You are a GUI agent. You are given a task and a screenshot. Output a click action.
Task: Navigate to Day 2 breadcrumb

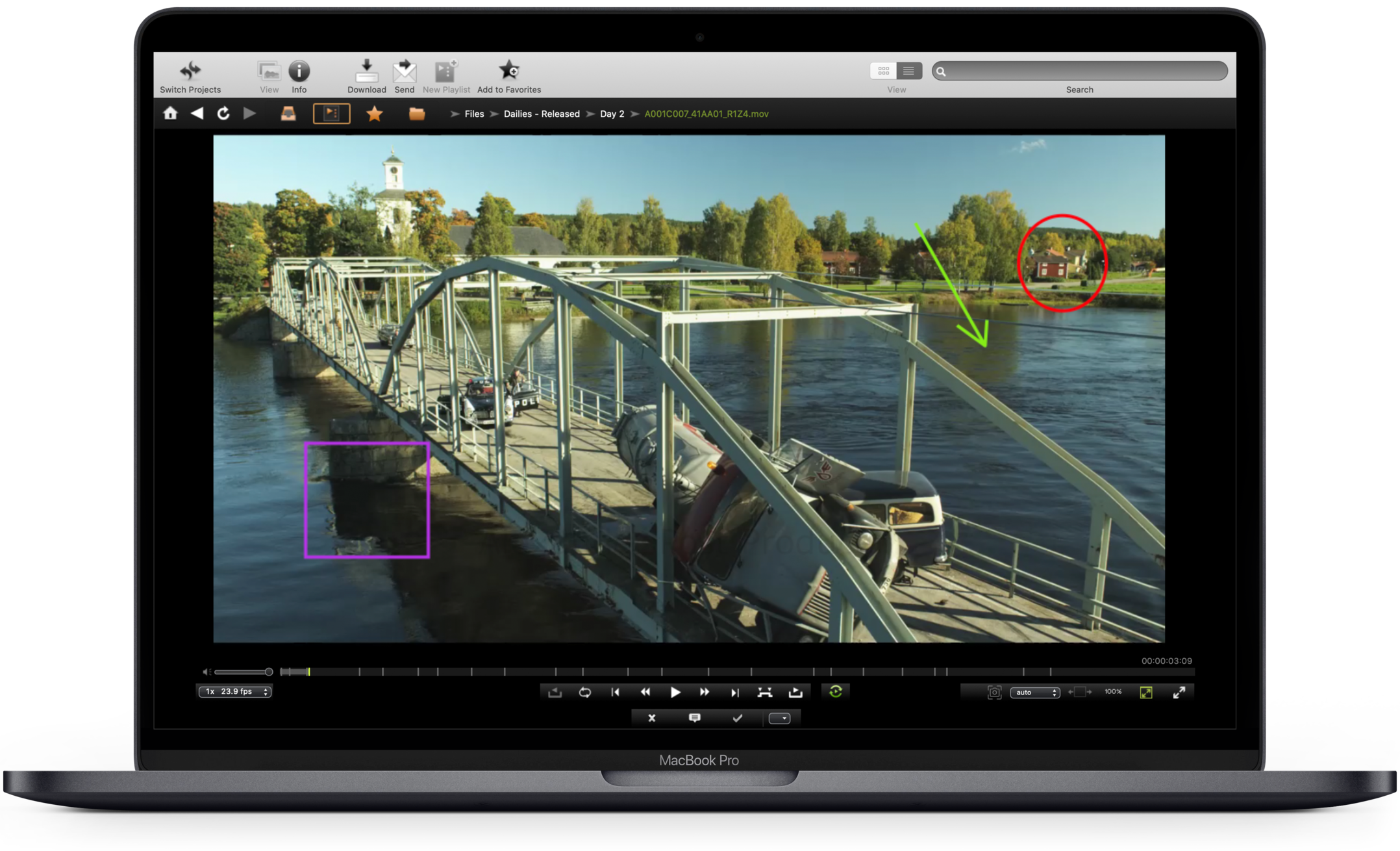pyautogui.click(x=612, y=114)
